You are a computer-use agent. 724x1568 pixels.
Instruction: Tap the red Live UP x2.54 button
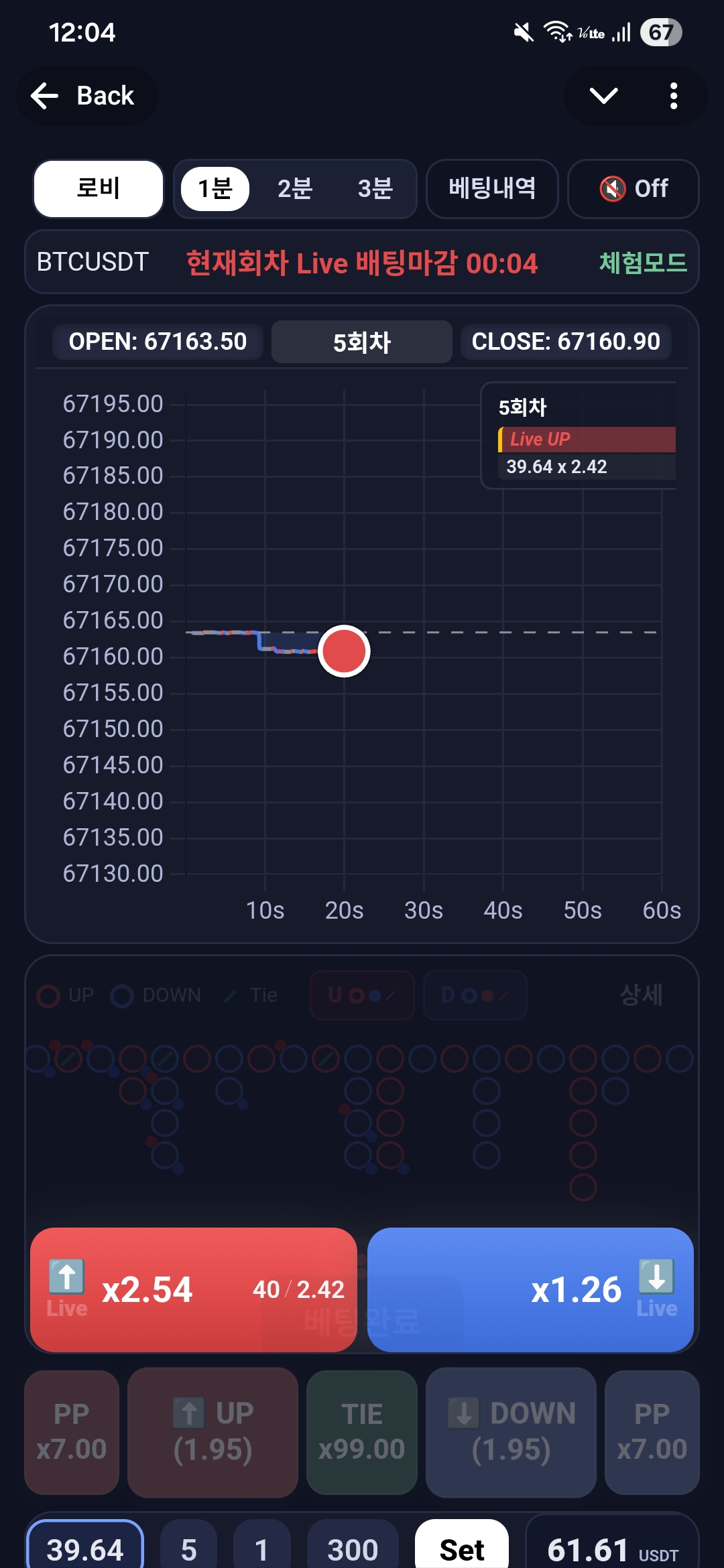(193, 1289)
